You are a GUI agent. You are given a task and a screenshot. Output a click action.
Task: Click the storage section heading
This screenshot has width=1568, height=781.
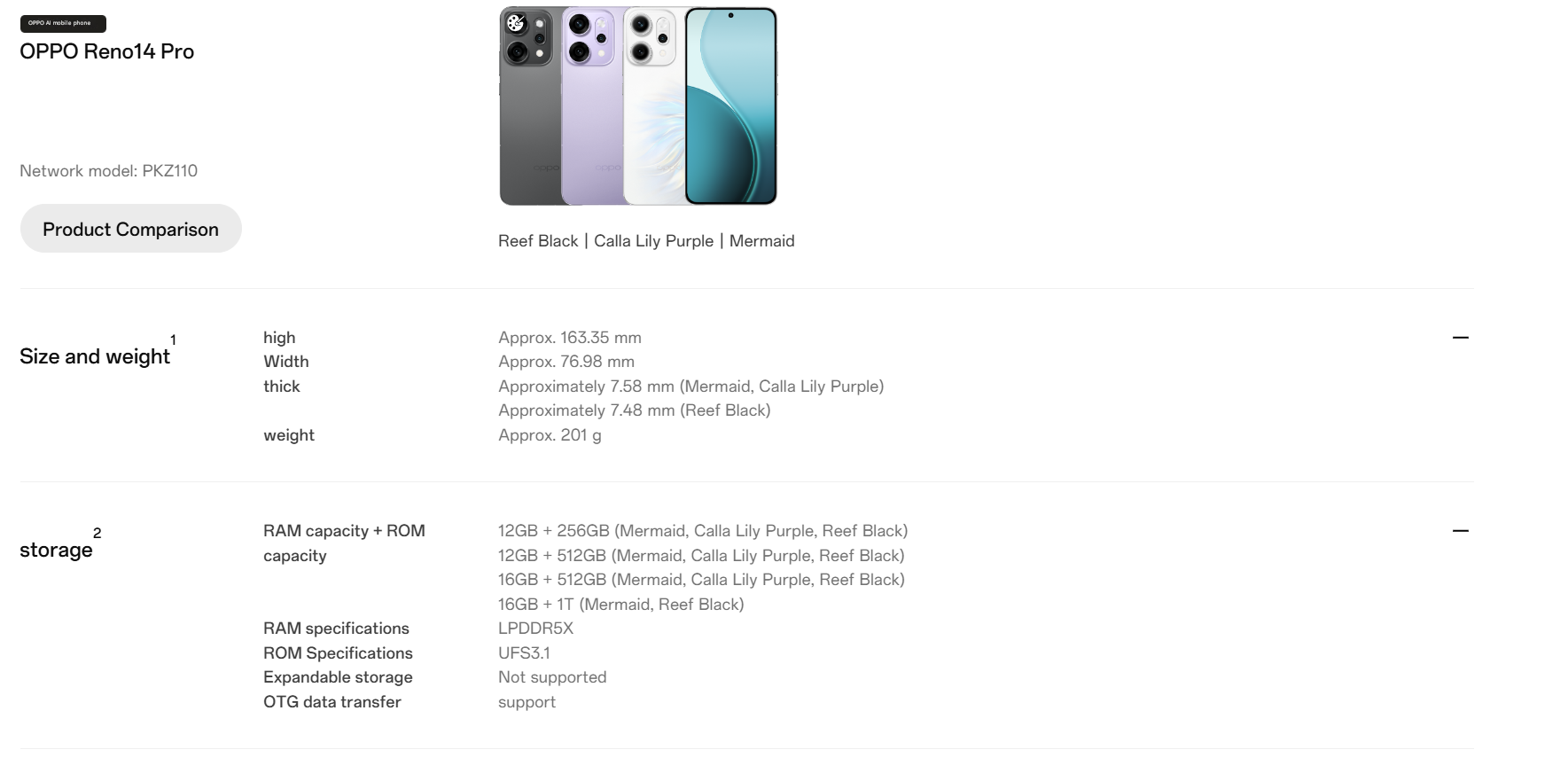pos(56,550)
